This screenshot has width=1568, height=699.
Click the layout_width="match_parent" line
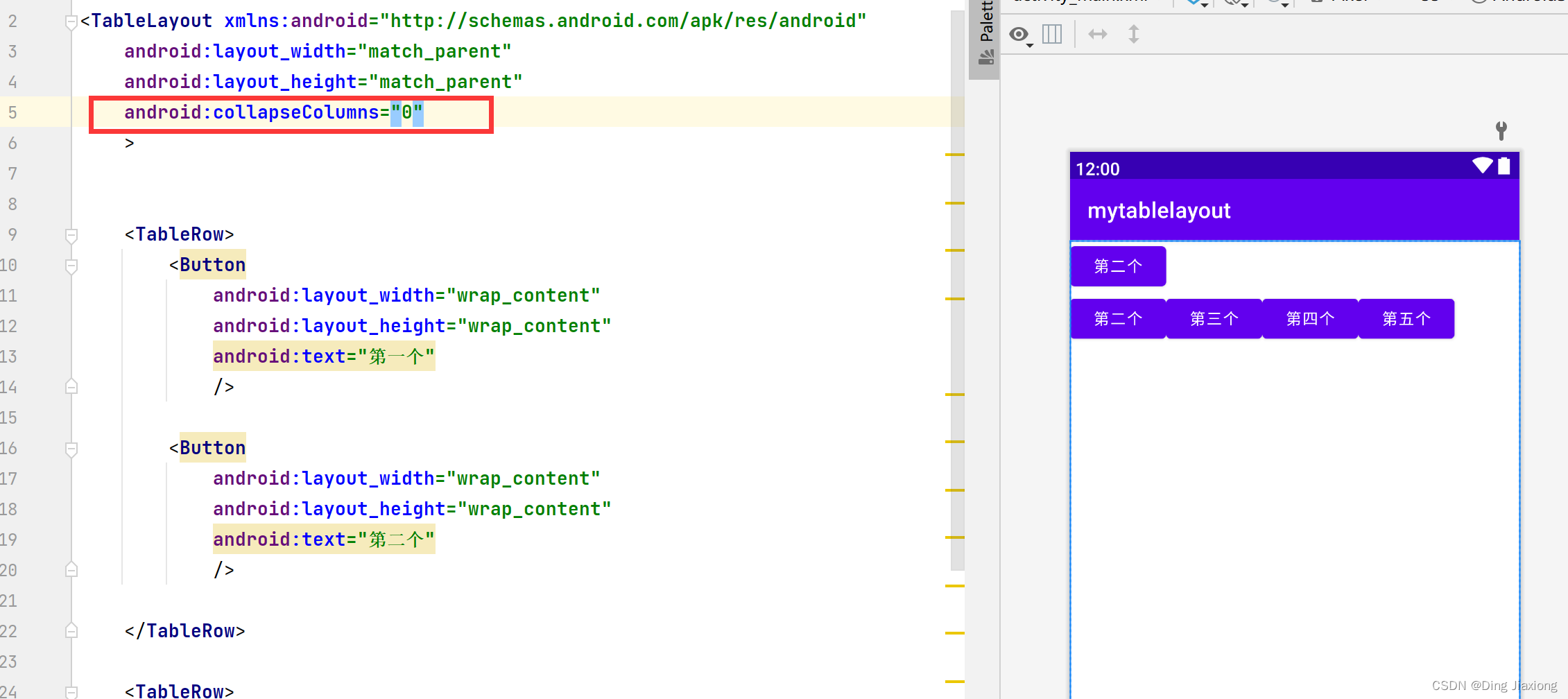click(318, 51)
